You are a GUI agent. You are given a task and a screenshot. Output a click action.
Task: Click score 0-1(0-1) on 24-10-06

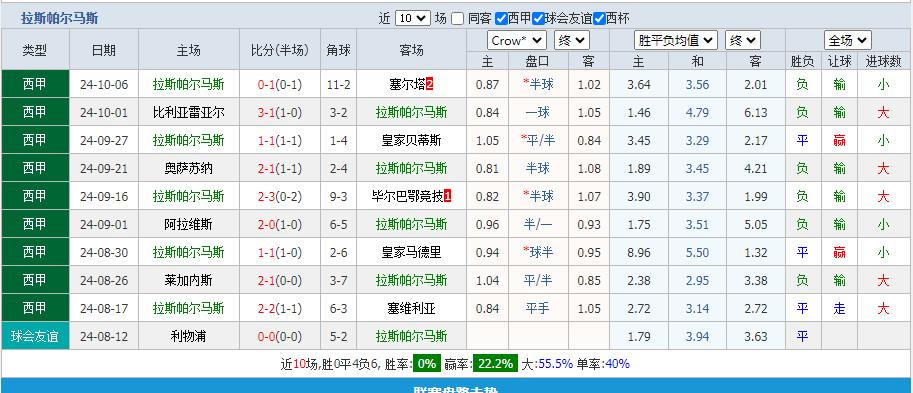coord(279,84)
